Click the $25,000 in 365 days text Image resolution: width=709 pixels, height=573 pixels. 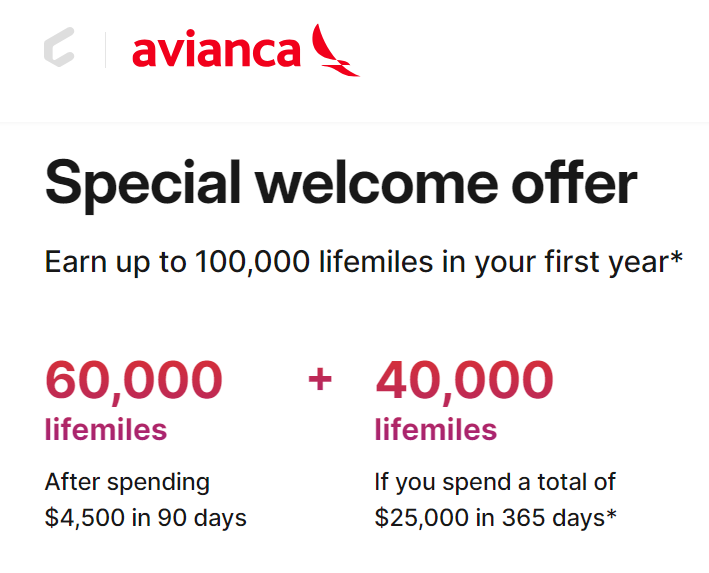click(490, 517)
